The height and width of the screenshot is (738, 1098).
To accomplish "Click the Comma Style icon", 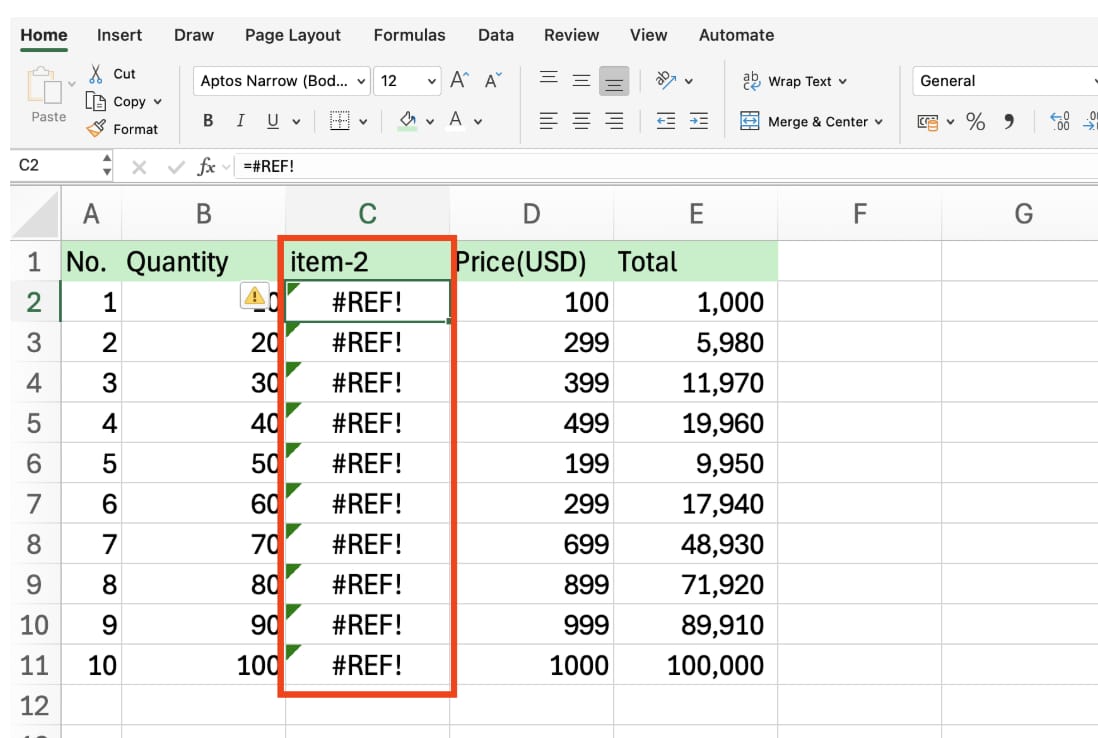I will tap(1007, 121).
